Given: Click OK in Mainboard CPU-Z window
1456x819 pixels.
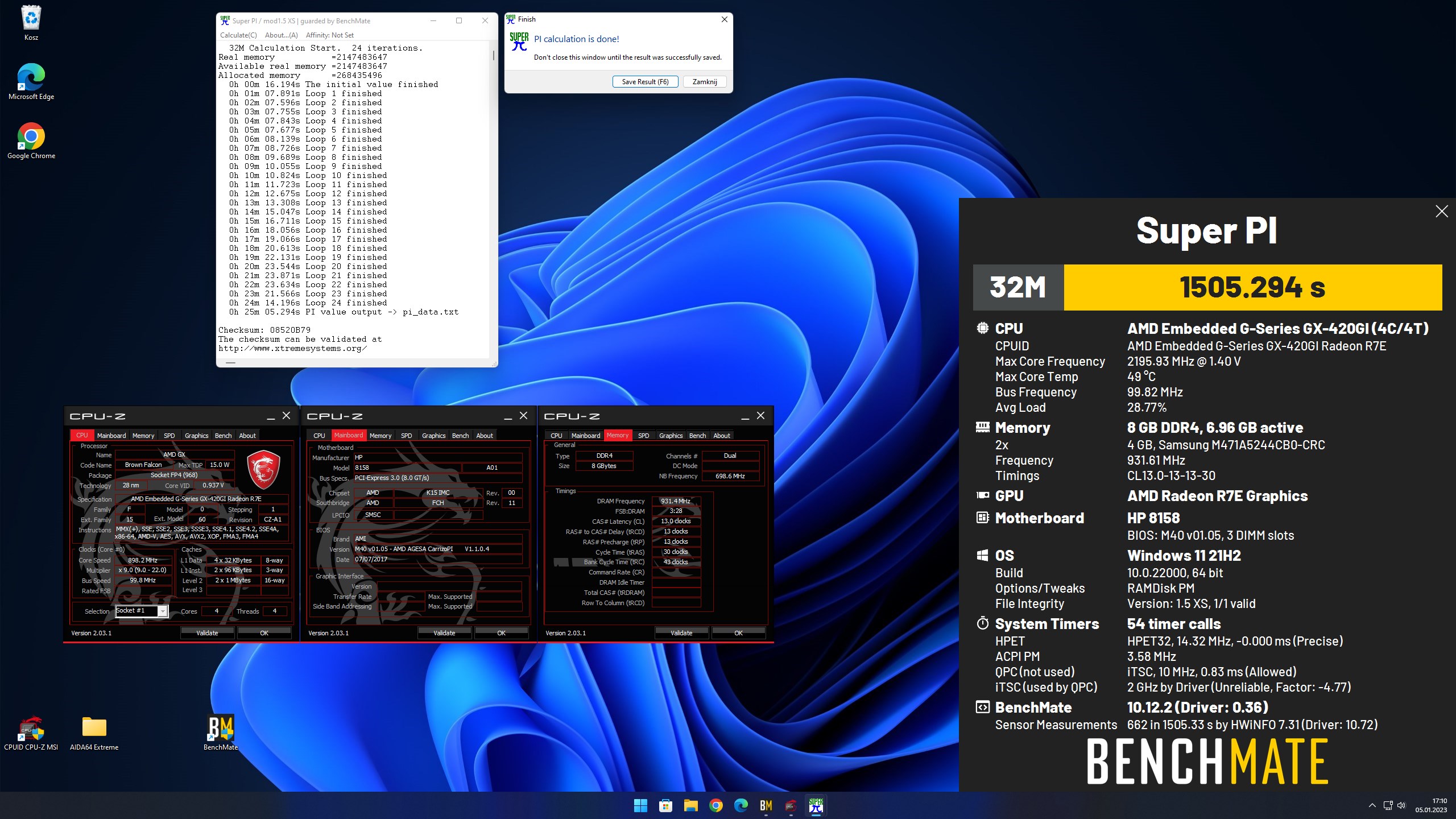Looking at the screenshot, I should [501, 633].
